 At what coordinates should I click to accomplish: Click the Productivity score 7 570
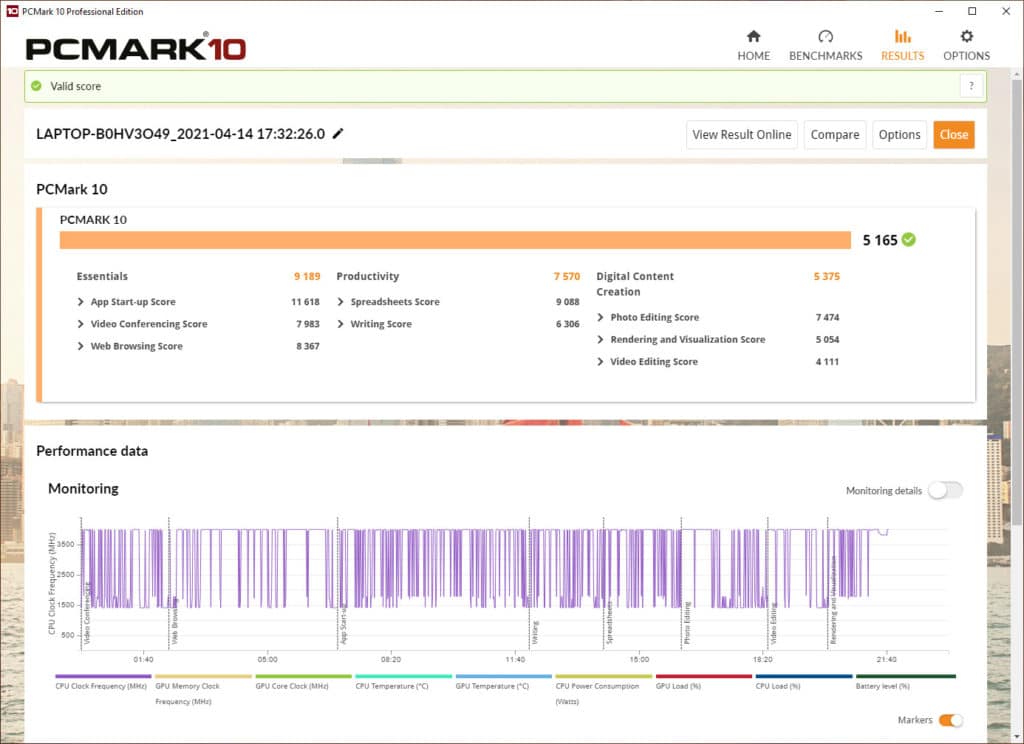[x=567, y=276]
